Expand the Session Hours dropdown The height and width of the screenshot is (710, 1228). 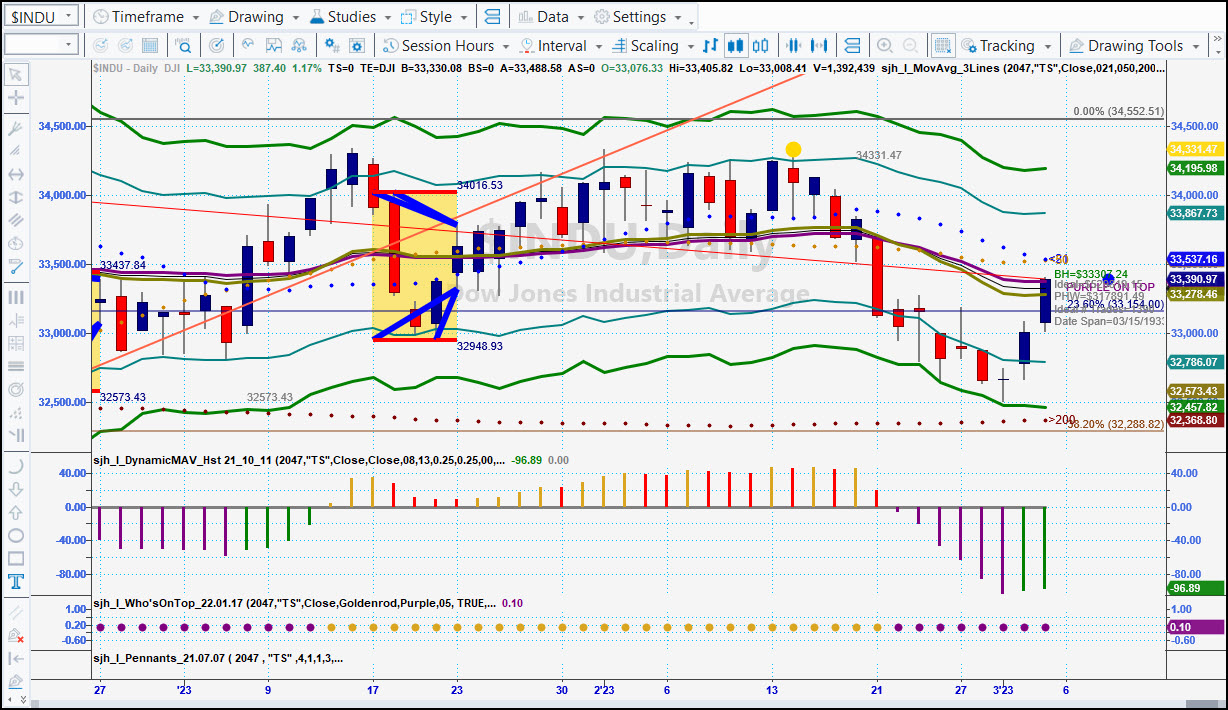click(x=506, y=46)
